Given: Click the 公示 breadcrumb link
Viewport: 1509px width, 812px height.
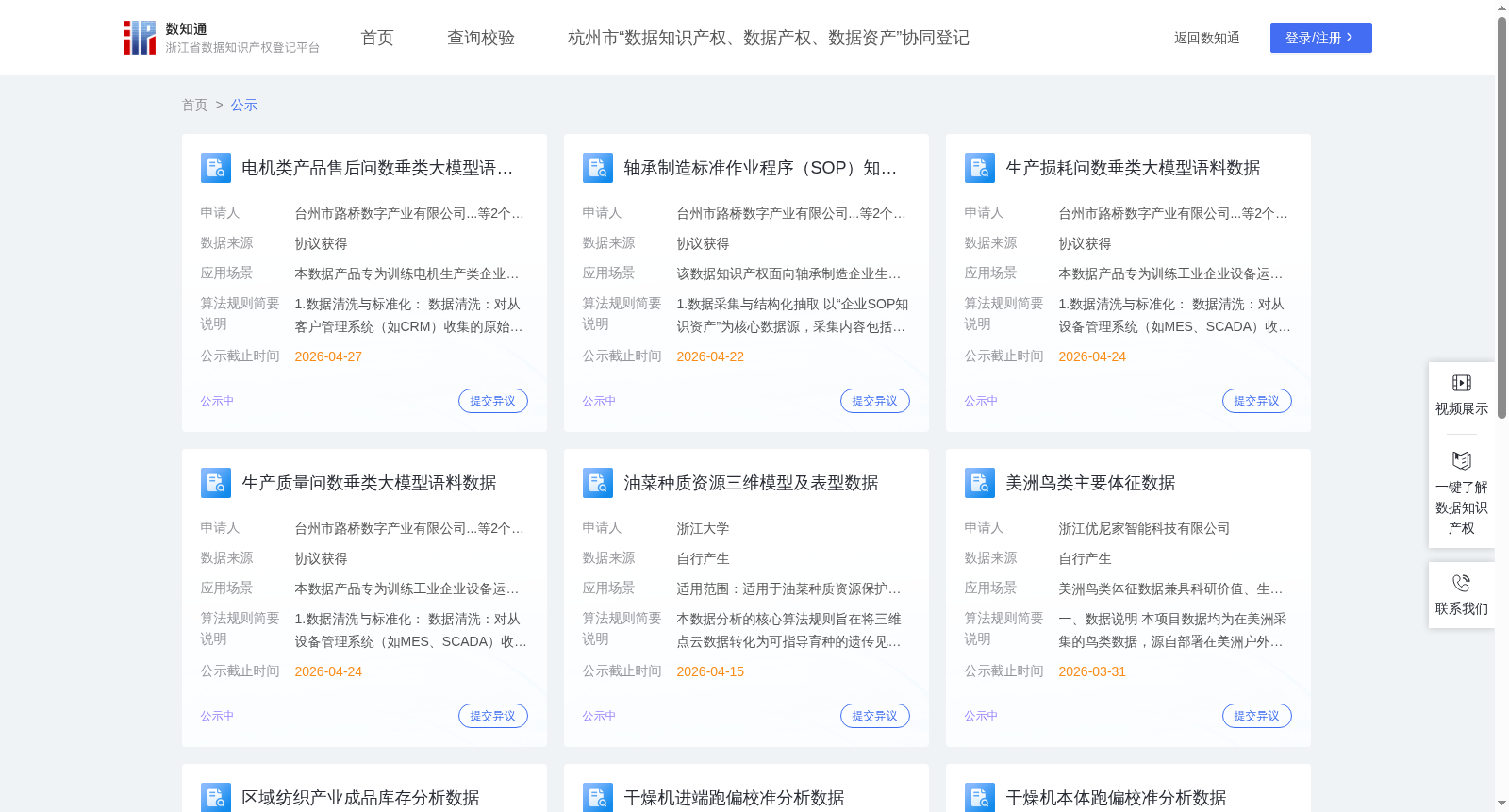Looking at the screenshot, I should tap(244, 106).
